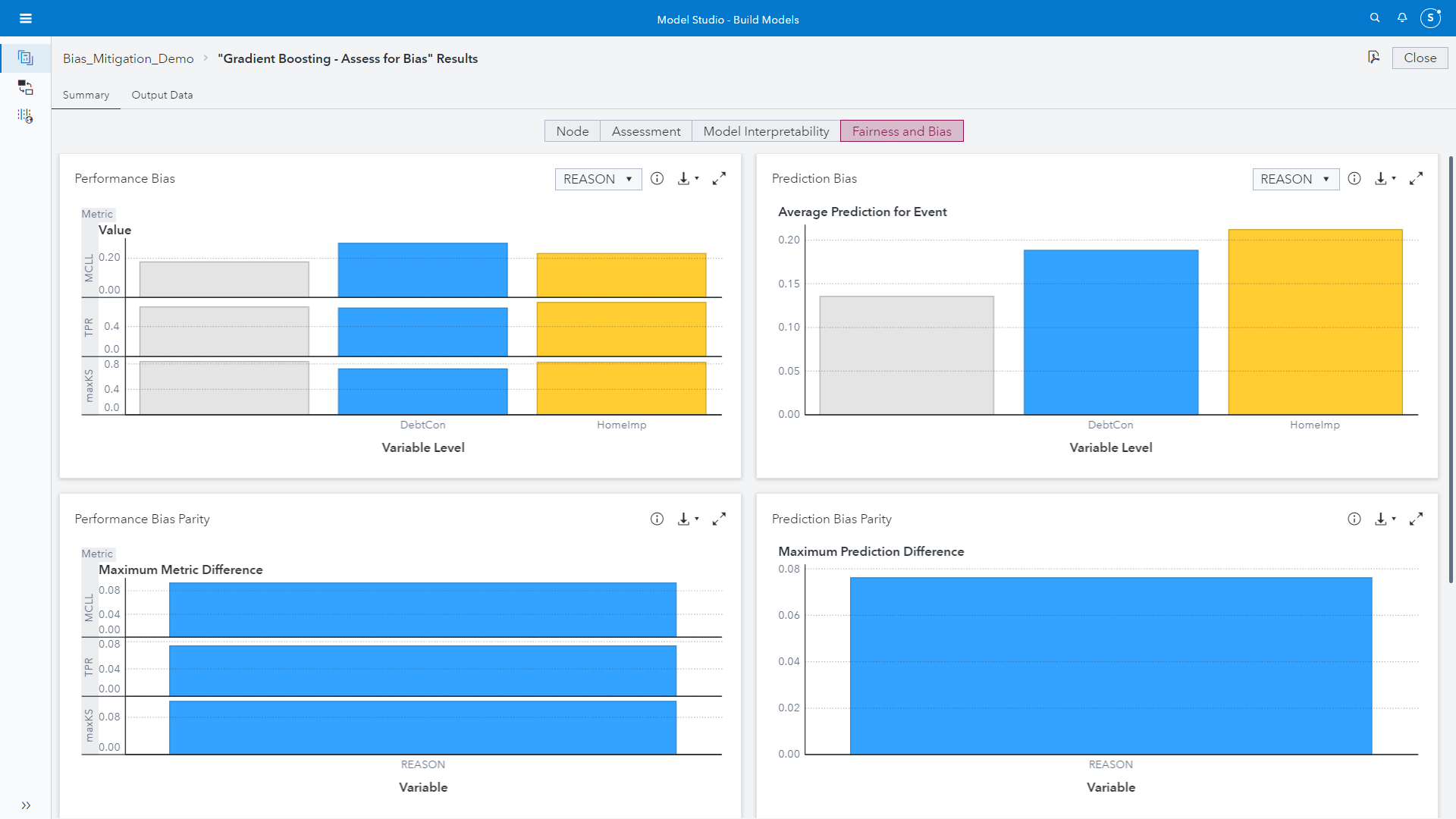Open the hamburger applications menu

pyautogui.click(x=26, y=18)
